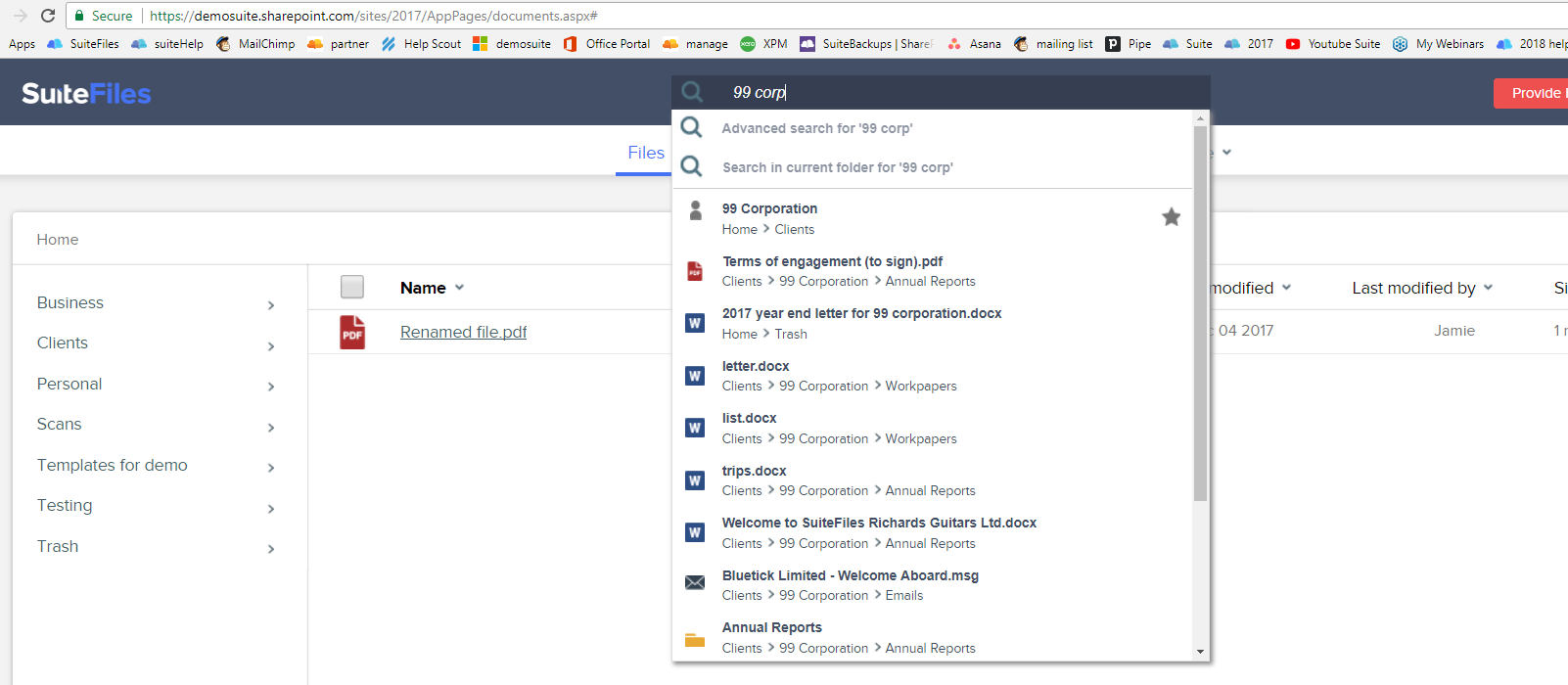Expand Templates for demo chevron
Viewport: 1568px width, 685px height.
271,468
